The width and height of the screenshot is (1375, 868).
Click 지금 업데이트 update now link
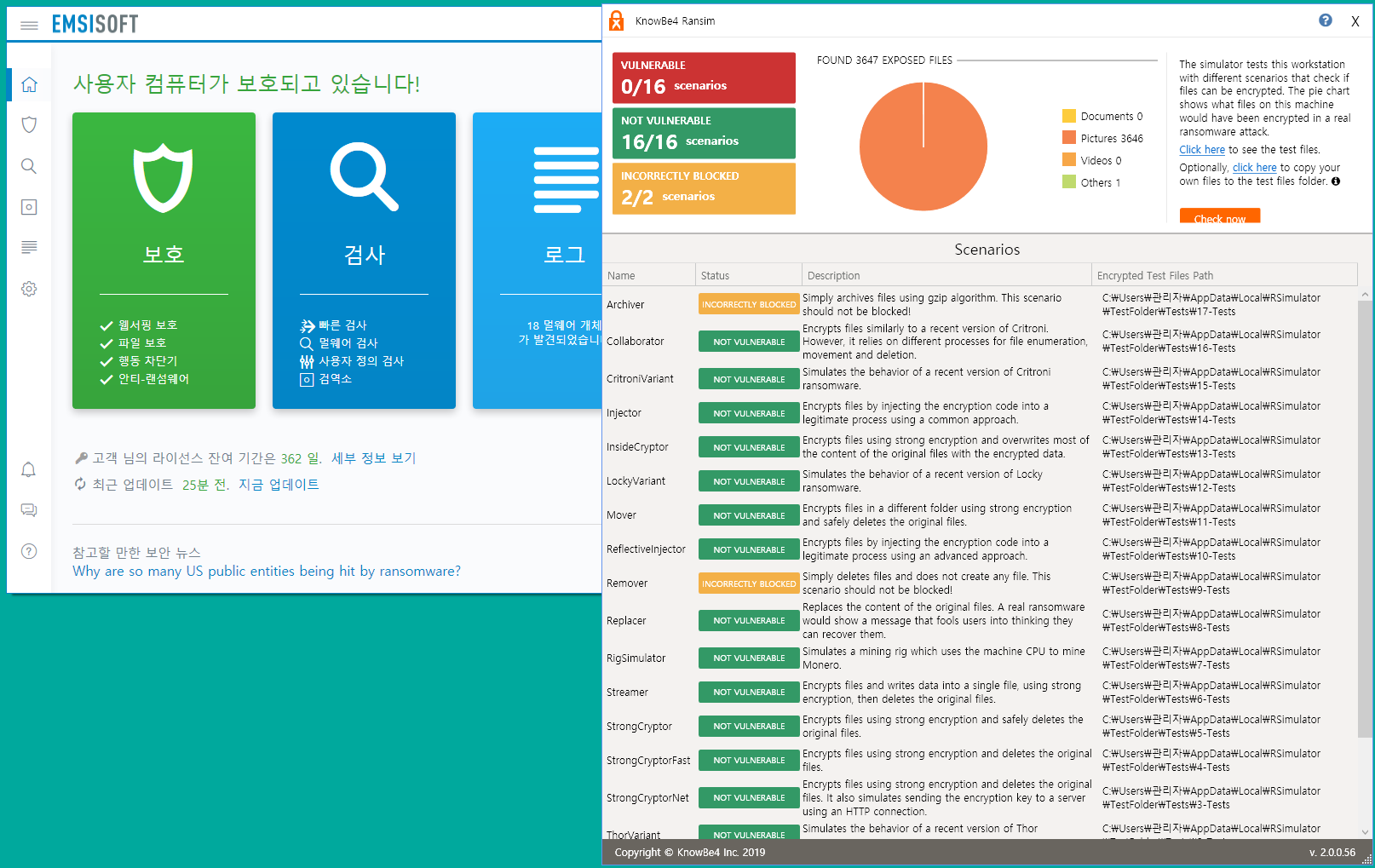[279, 485]
